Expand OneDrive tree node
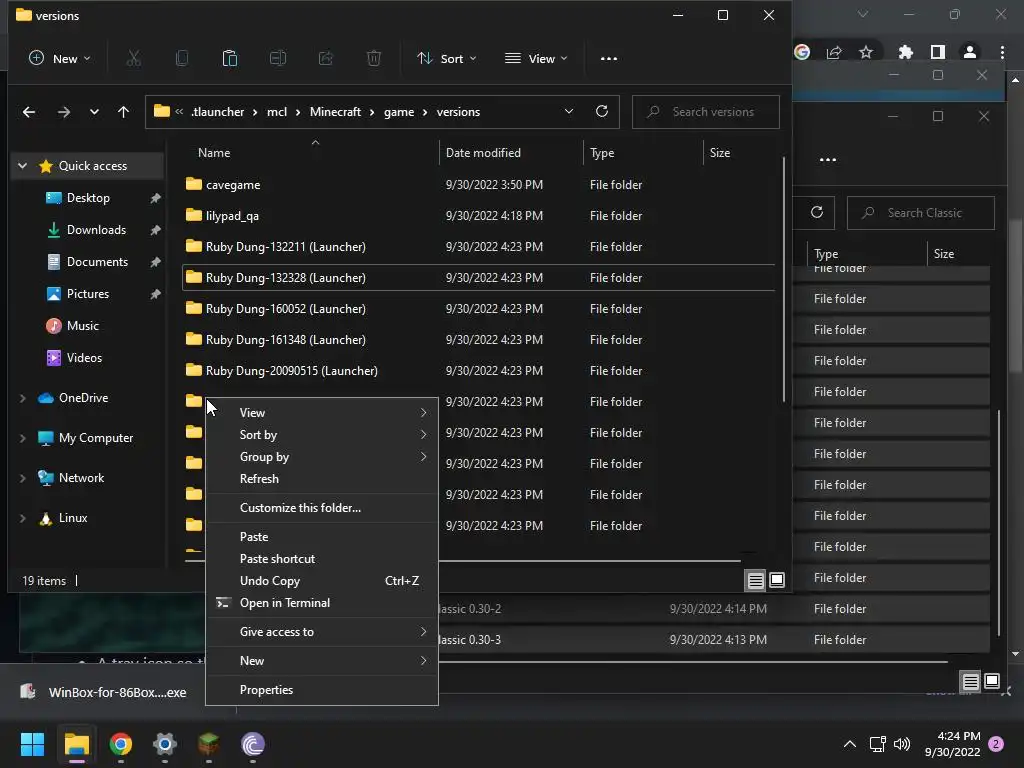Viewport: 1024px width, 768px height. click(x=22, y=398)
